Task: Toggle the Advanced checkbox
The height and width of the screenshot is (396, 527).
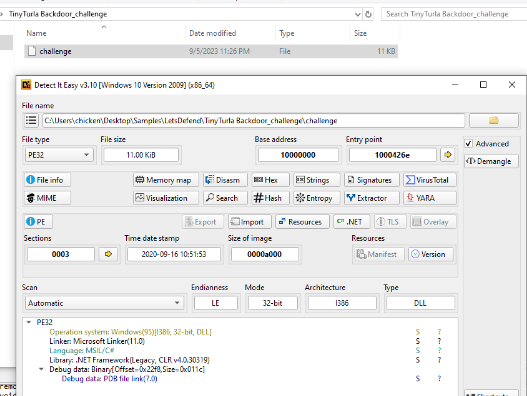Action: (x=469, y=144)
